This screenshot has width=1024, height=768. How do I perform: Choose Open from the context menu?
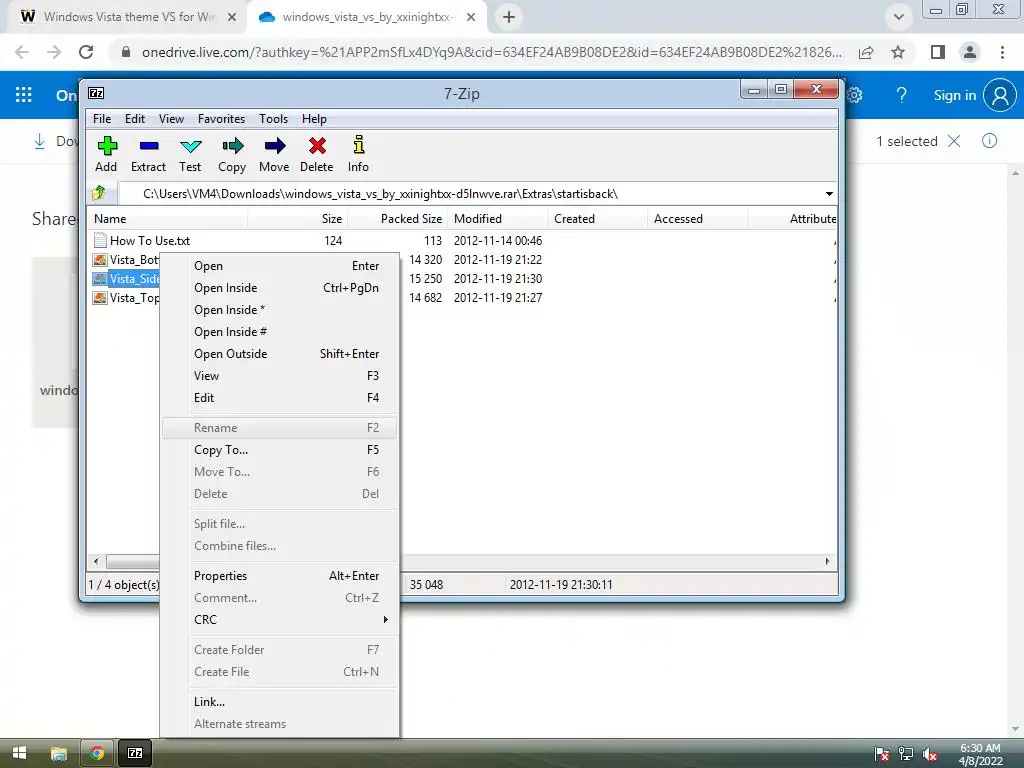coord(281,266)
